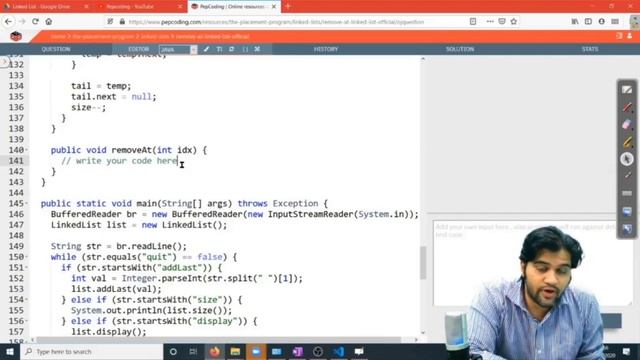The width and height of the screenshot is (640, 360).
Task: Switch to the Google Drive browser tab
Action: click(x=46, y=7)
